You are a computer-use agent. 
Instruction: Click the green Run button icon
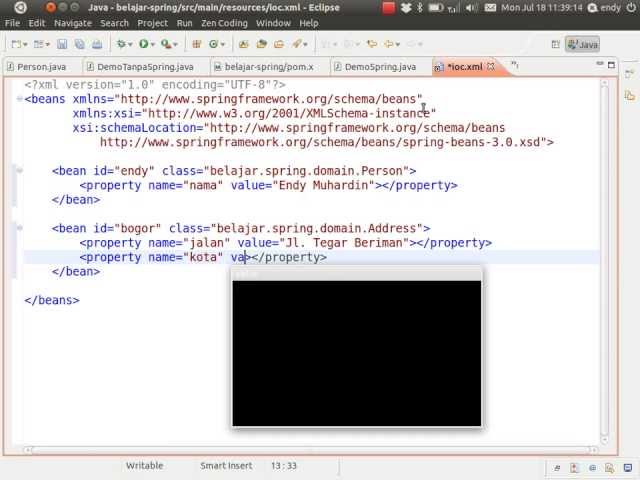(144, 44)
